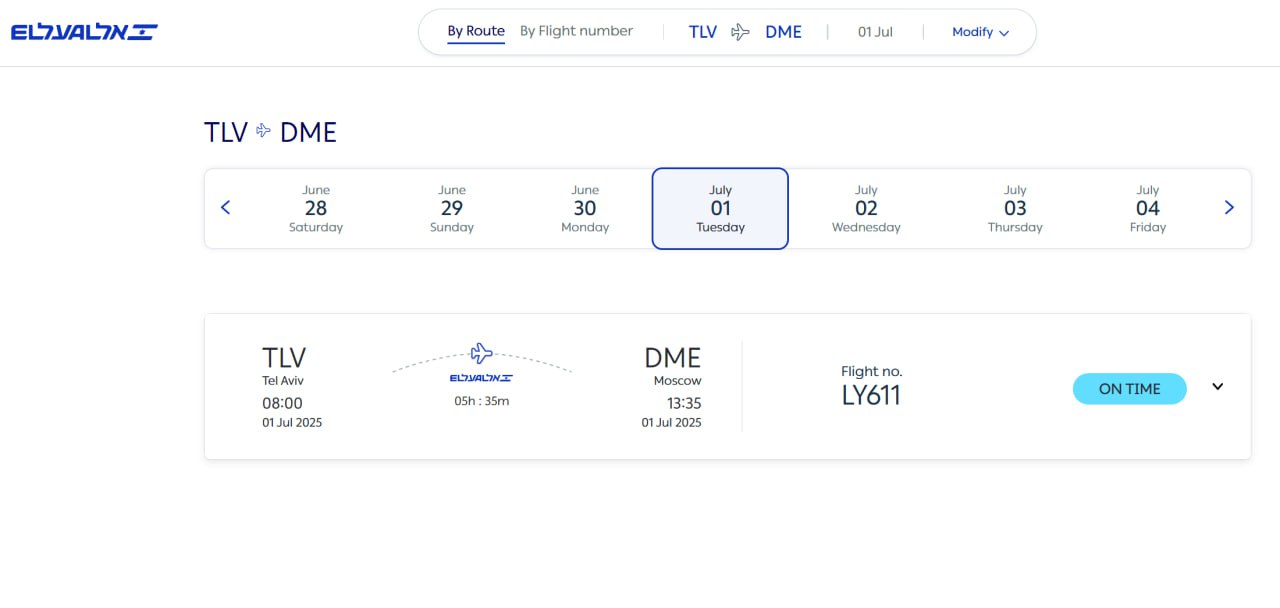1280x608 pixels.
Task: Select July 02 Wednesday date
Action: (866, 208)
